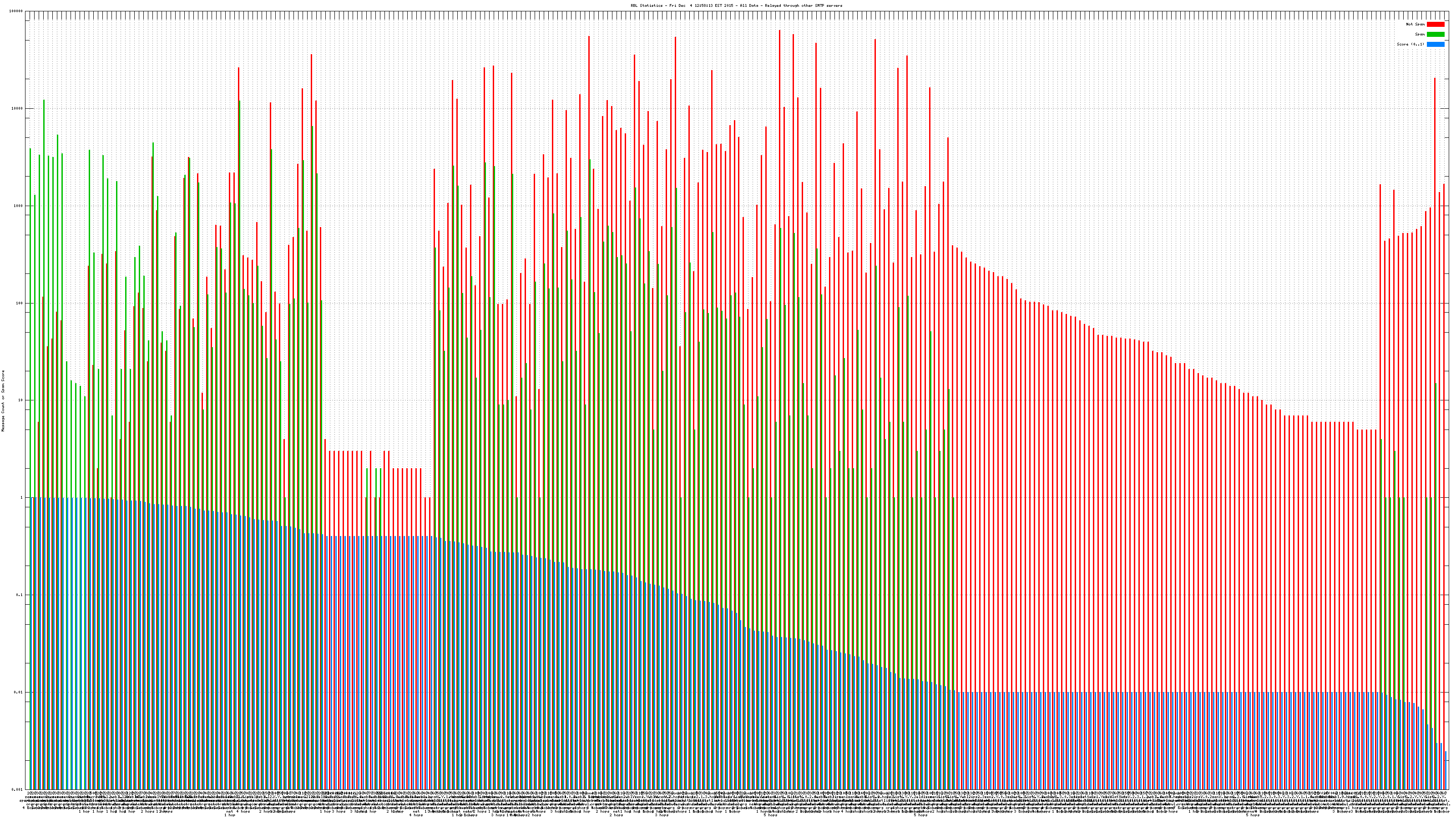Click the 100 y-axis tick label

point(19,303)
